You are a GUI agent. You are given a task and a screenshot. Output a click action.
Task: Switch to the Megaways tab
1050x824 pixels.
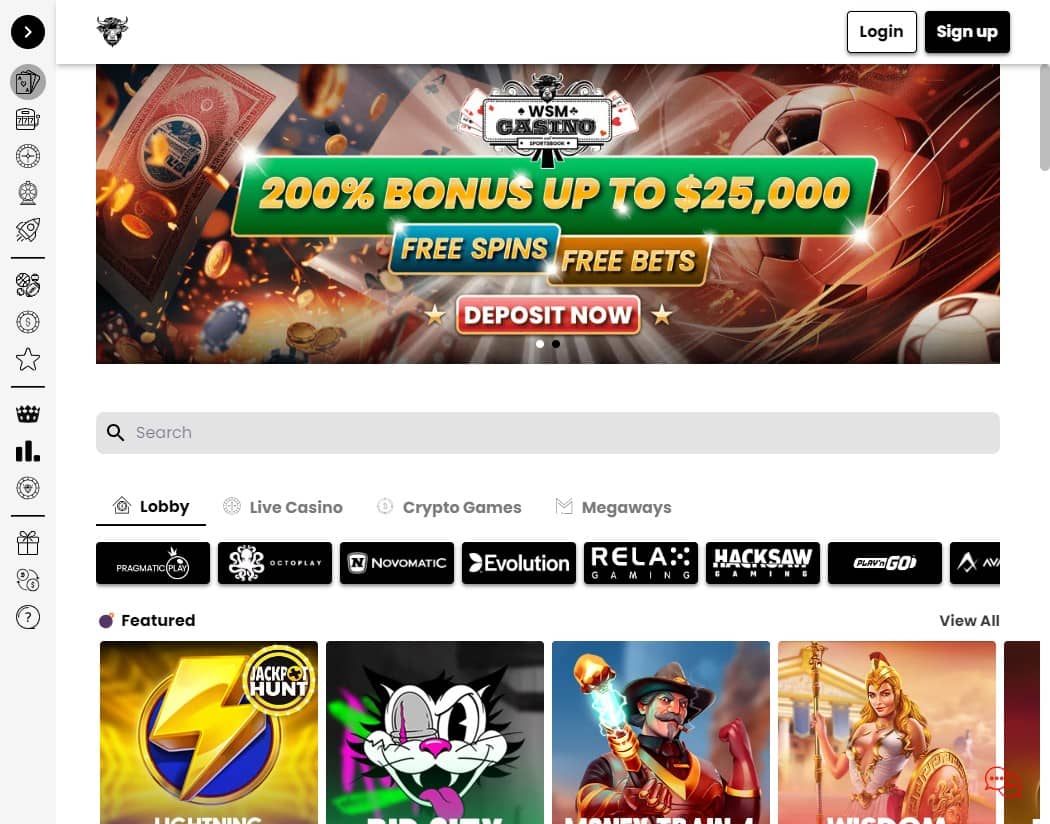click(x=613, y=507)
